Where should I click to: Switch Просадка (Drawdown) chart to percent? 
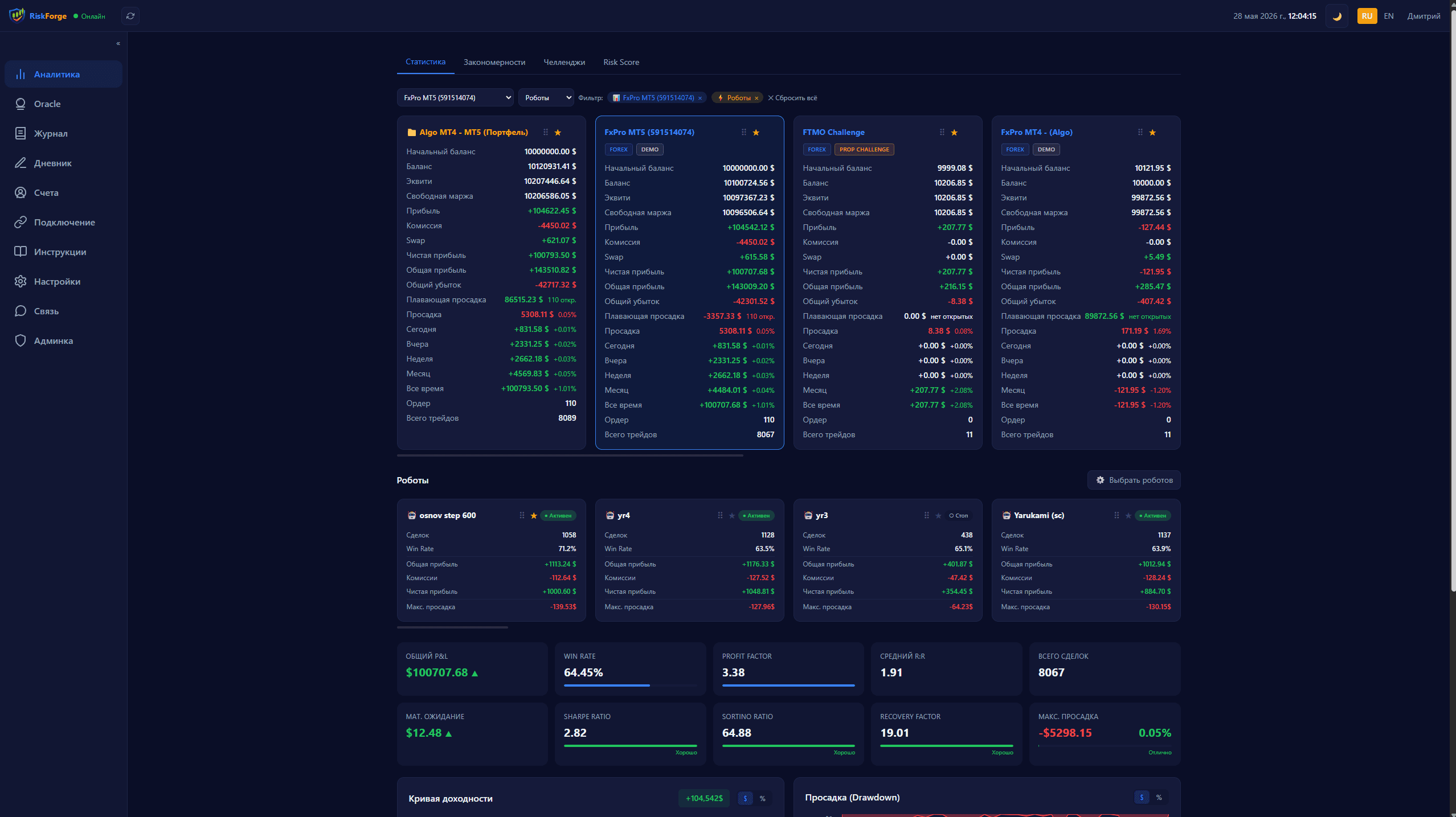pos(1159,797)
